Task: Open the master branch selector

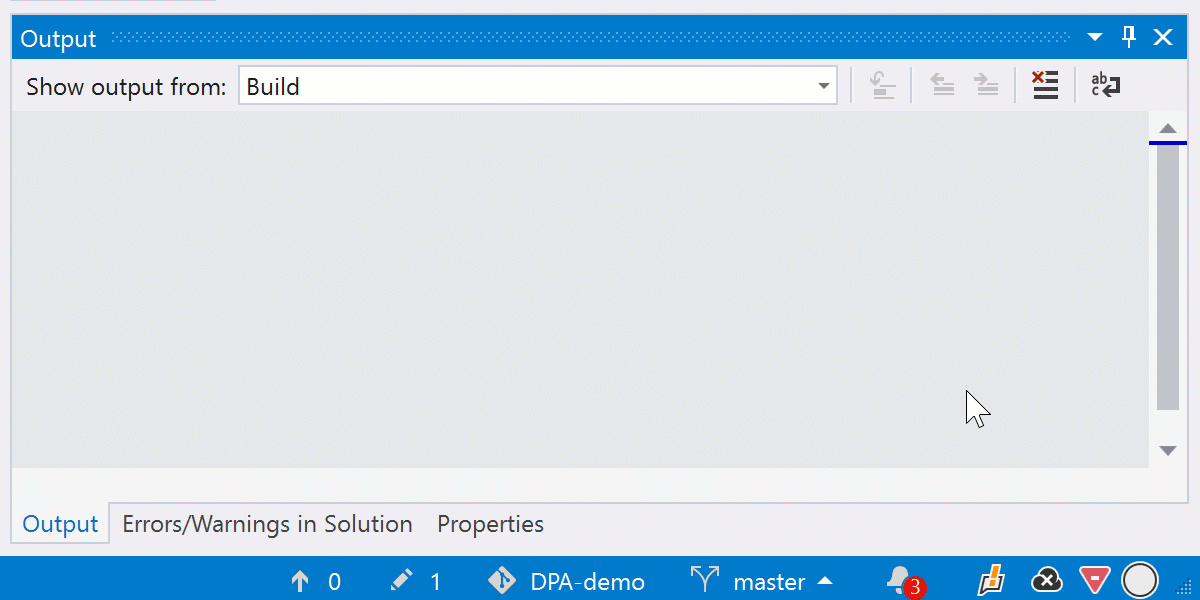Action: (x=762, y=581)
